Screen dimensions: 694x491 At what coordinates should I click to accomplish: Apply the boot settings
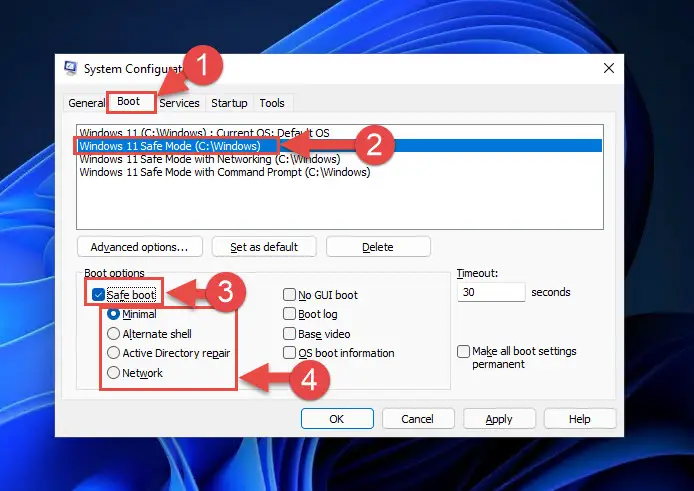tap(499, 418)
